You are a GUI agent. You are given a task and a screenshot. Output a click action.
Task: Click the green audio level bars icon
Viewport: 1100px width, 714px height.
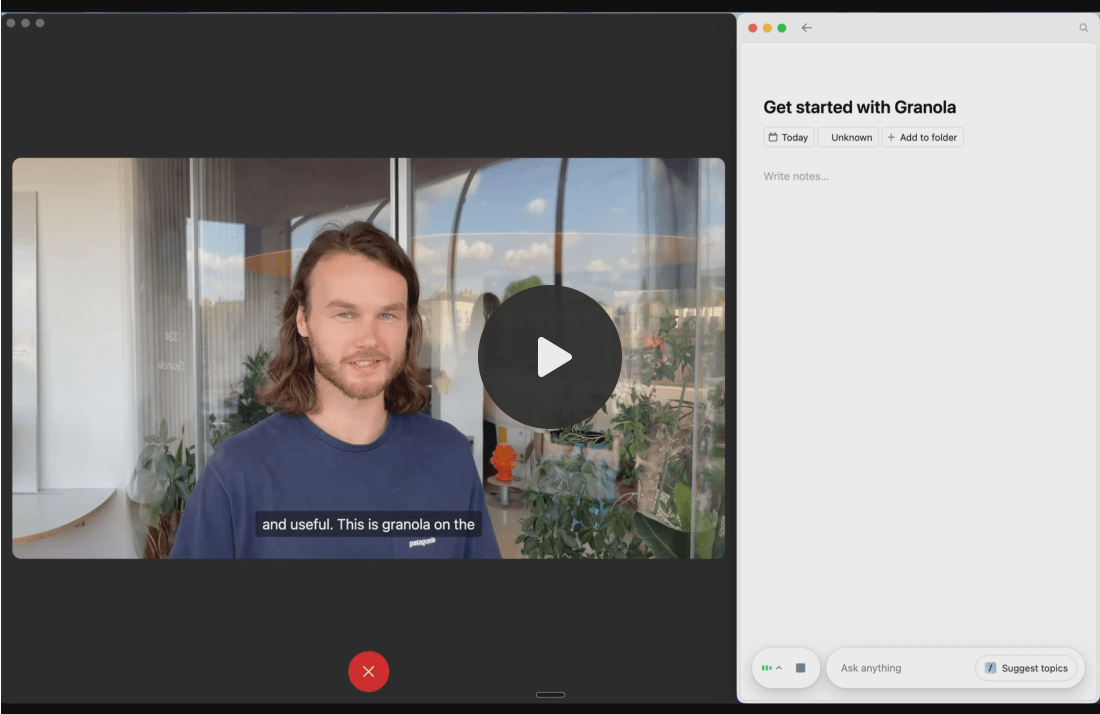click(x=767, y=668)
